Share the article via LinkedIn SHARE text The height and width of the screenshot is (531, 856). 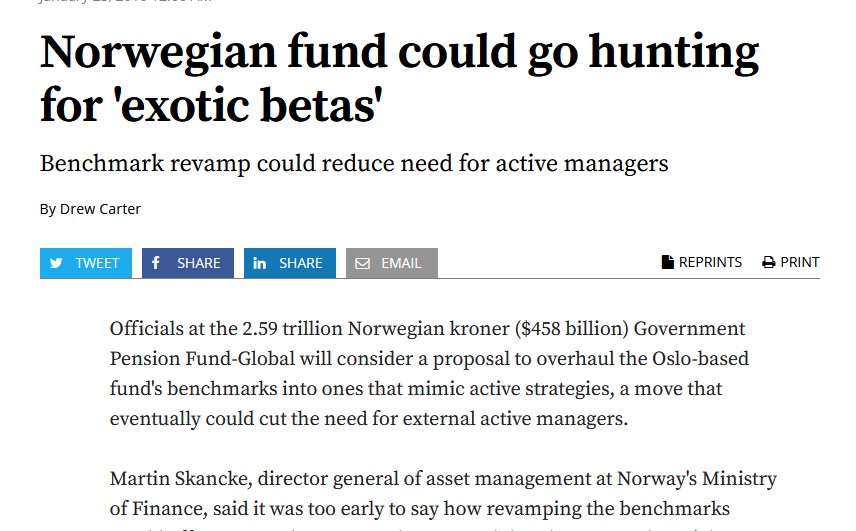[x=300, y=263]
